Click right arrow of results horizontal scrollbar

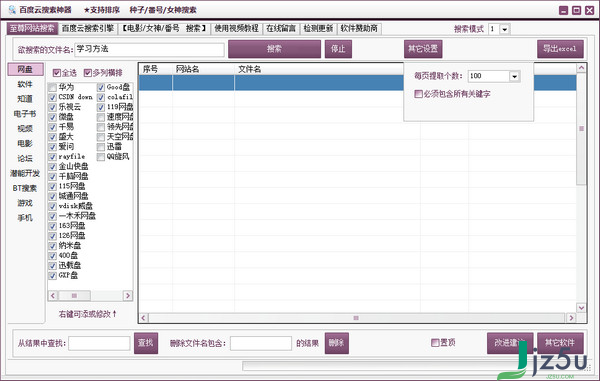pos(571,318)
